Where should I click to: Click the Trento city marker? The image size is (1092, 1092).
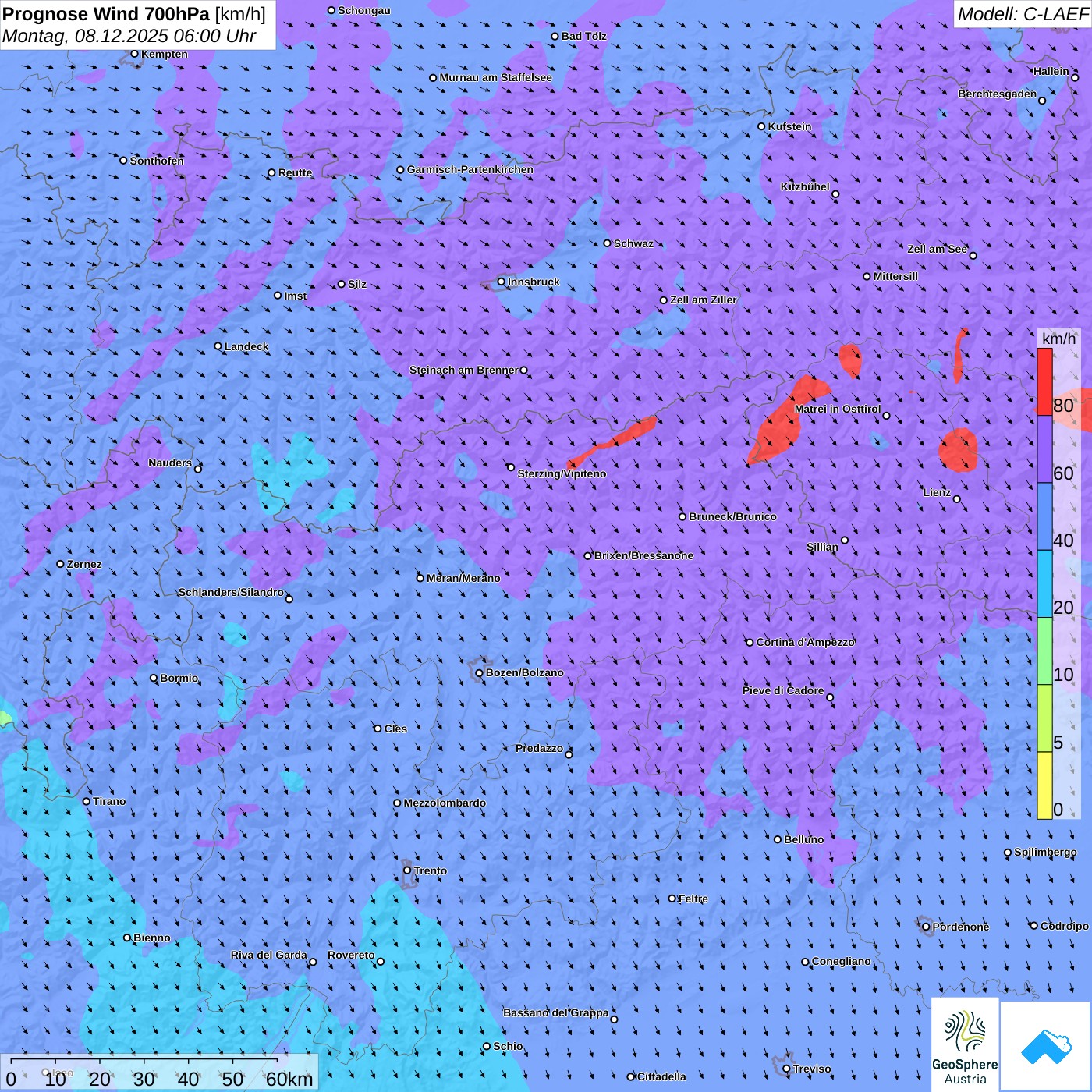click(x=407, y=870)
